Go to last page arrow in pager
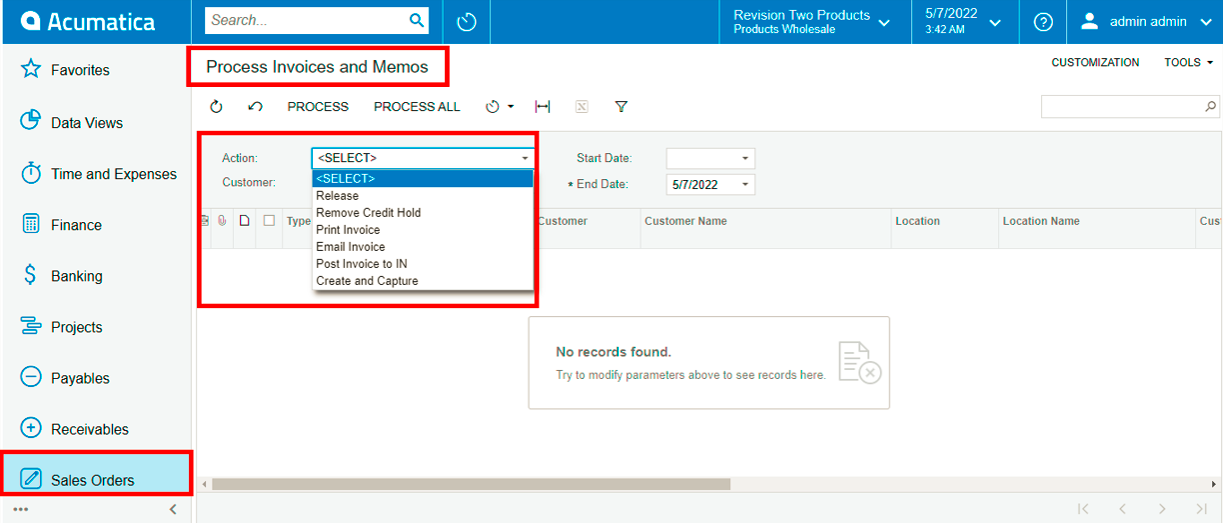Image resolution: width=1223 pixels, height=523 pixels. pyautogui.click(x=1201, y=509)
